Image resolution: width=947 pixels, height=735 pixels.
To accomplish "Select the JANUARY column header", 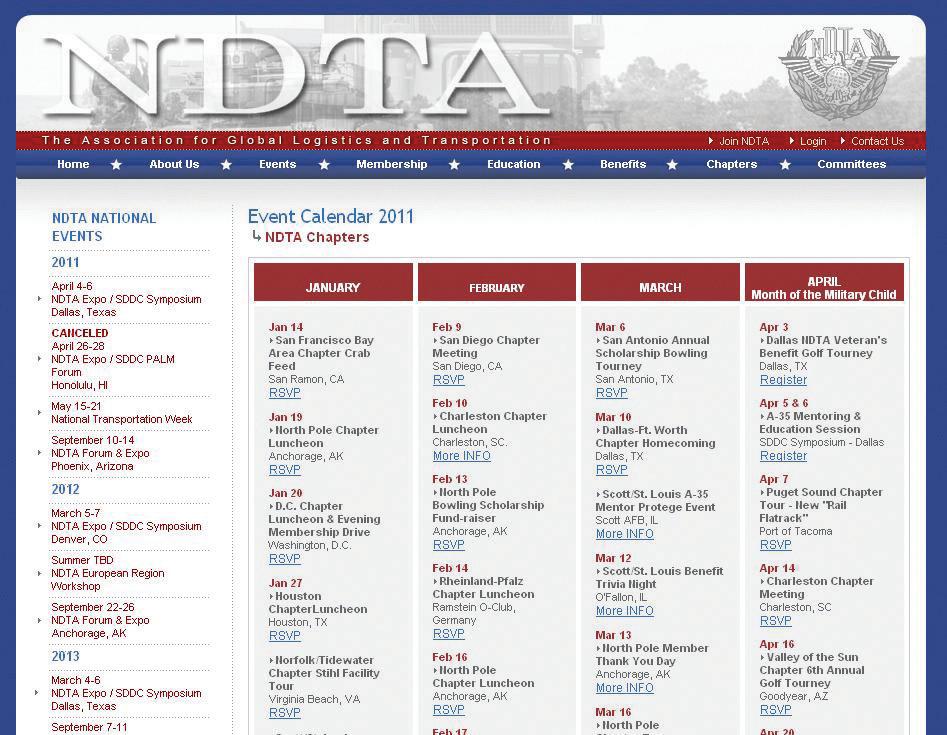I will (x=333, y=282).
